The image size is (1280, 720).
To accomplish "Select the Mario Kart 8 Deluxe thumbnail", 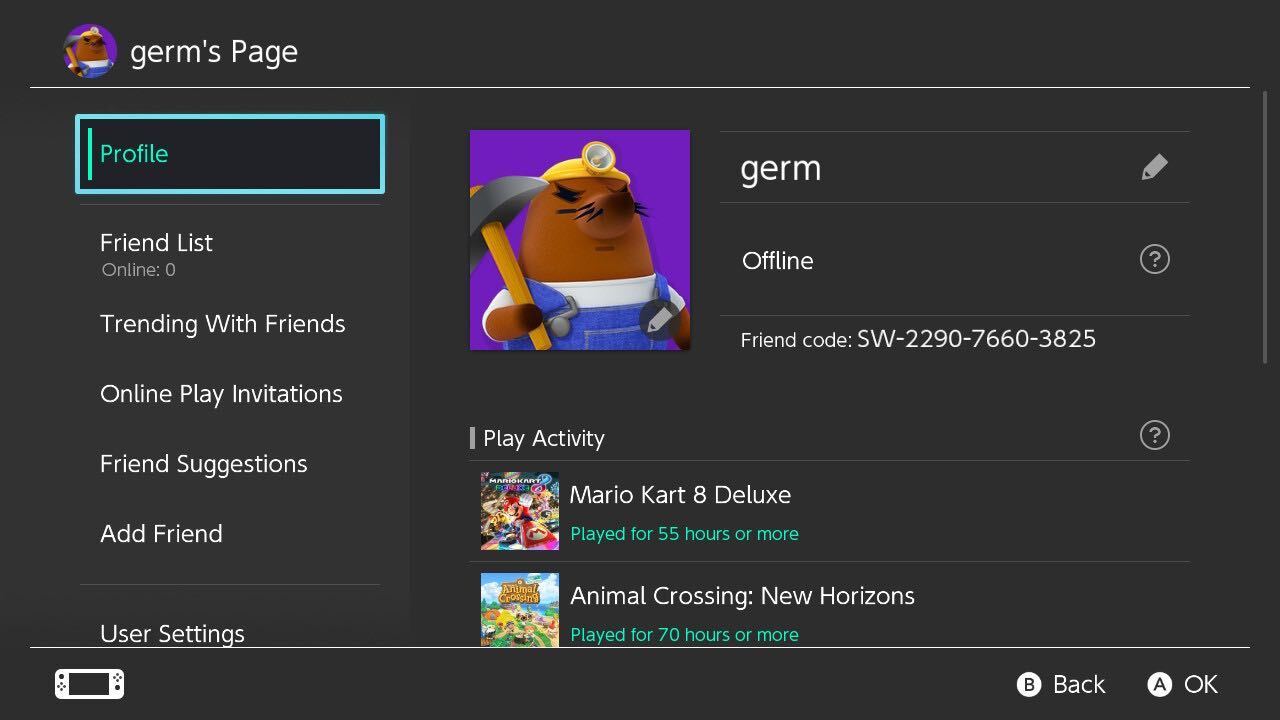I will point(520,511).
